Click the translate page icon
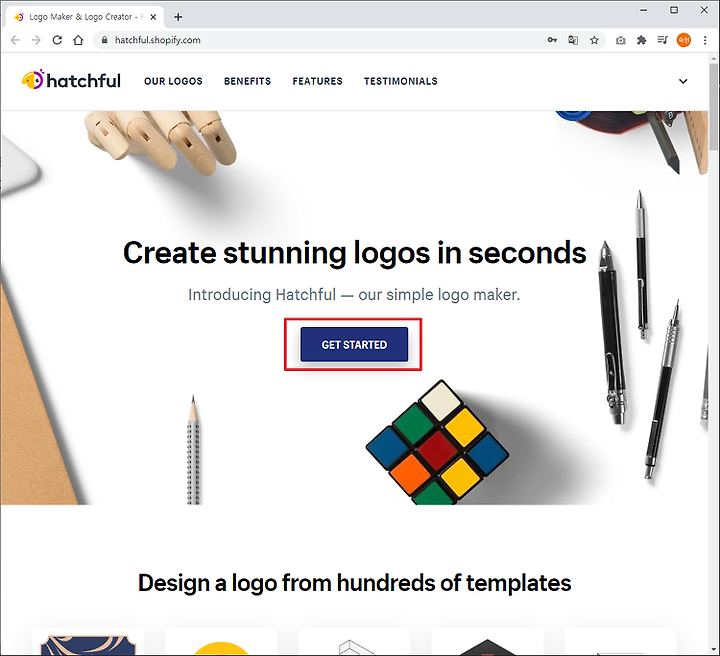The width and height of the screenshot is (720, 656). pos(573,40)
